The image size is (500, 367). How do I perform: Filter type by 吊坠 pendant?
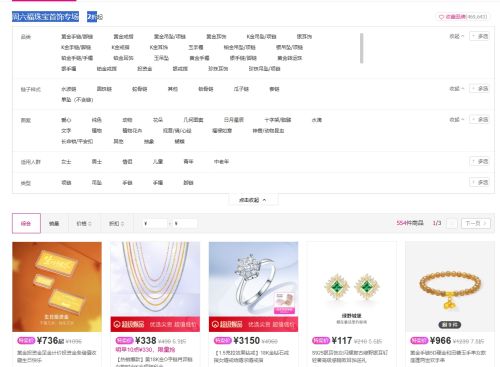(x=97, y=183)
